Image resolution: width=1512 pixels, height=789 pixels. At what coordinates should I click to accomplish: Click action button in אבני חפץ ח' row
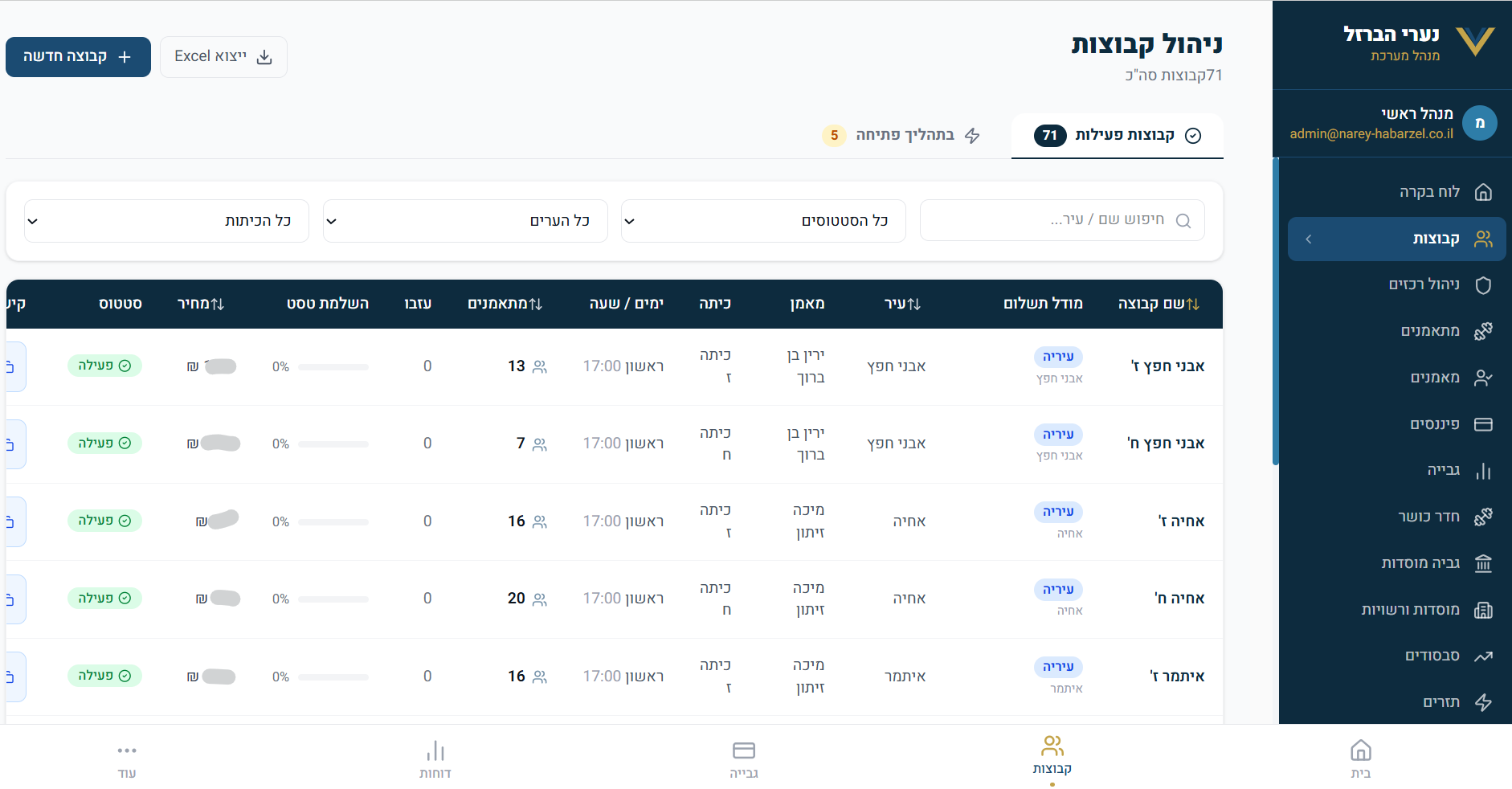coord(15,444)
